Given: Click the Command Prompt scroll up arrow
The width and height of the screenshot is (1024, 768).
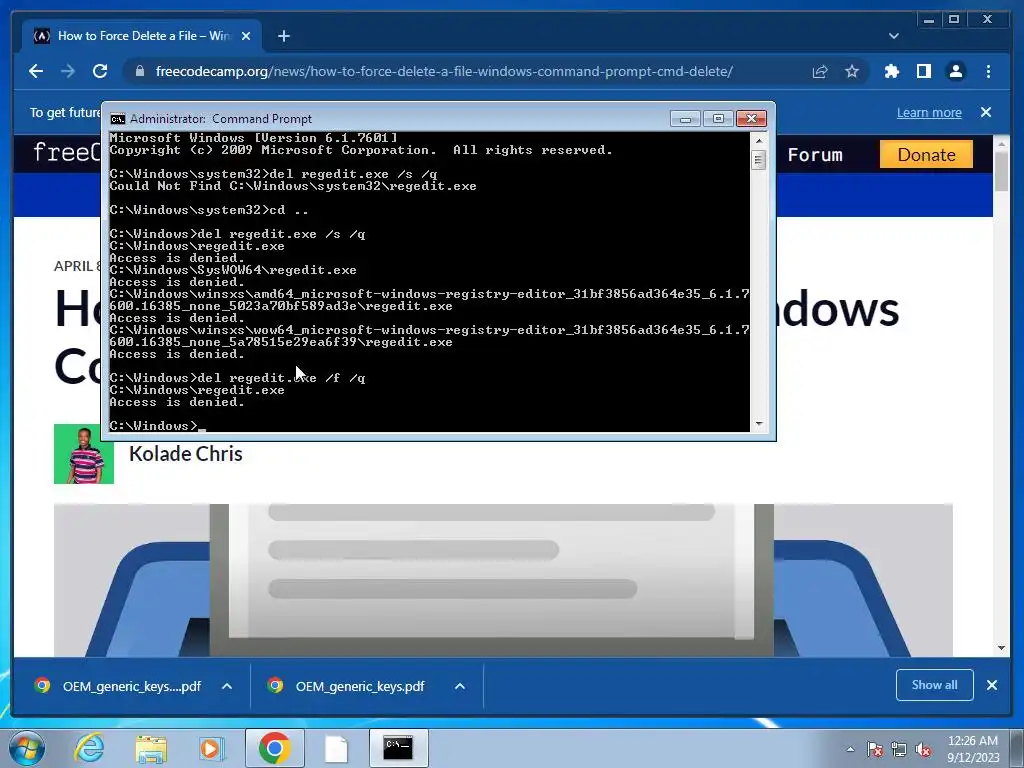Looking at the screenshot, I should [x=758, y=140].
